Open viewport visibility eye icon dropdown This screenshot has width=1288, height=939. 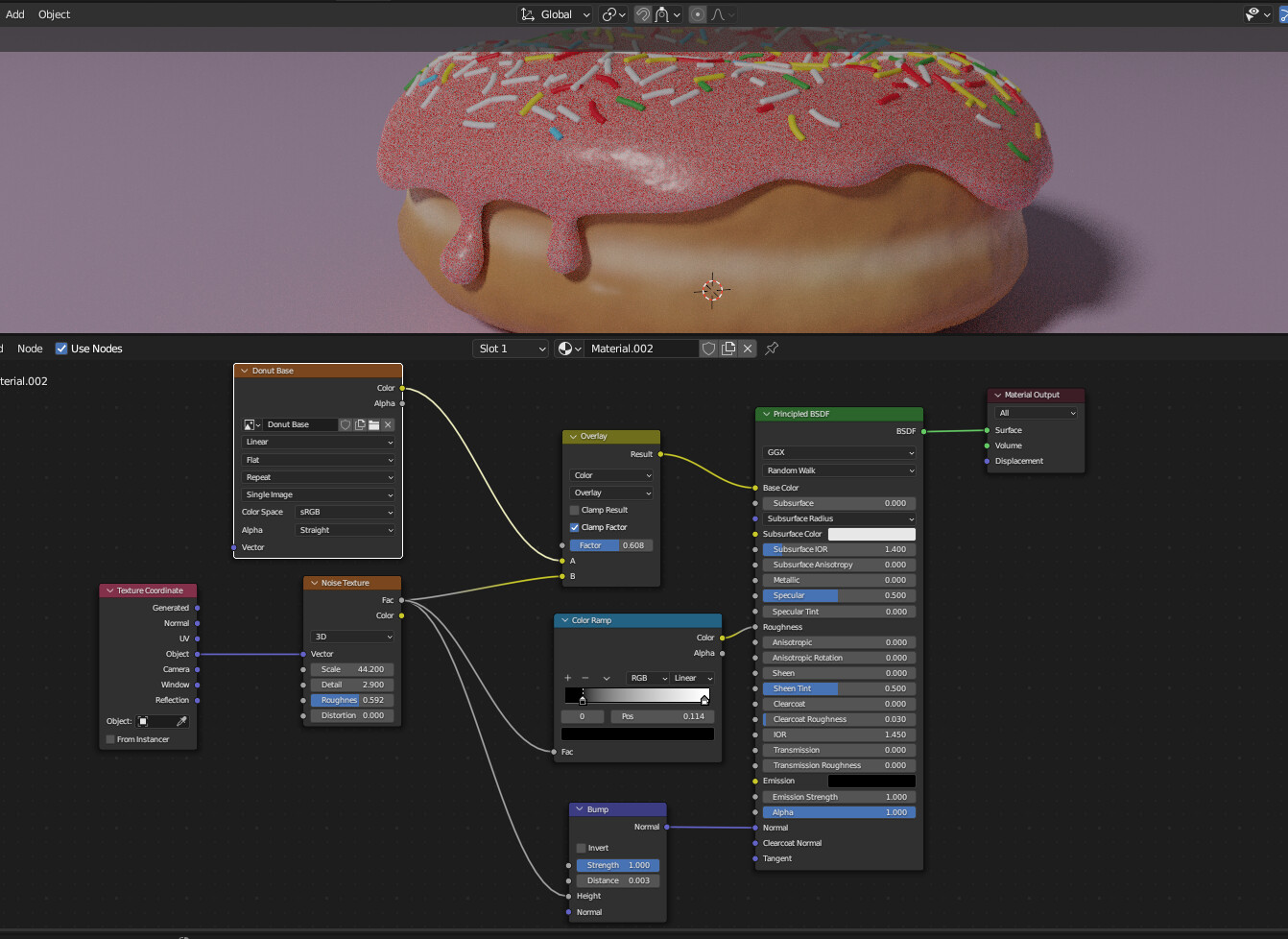pyautogui.click(x=1256, y=14)
